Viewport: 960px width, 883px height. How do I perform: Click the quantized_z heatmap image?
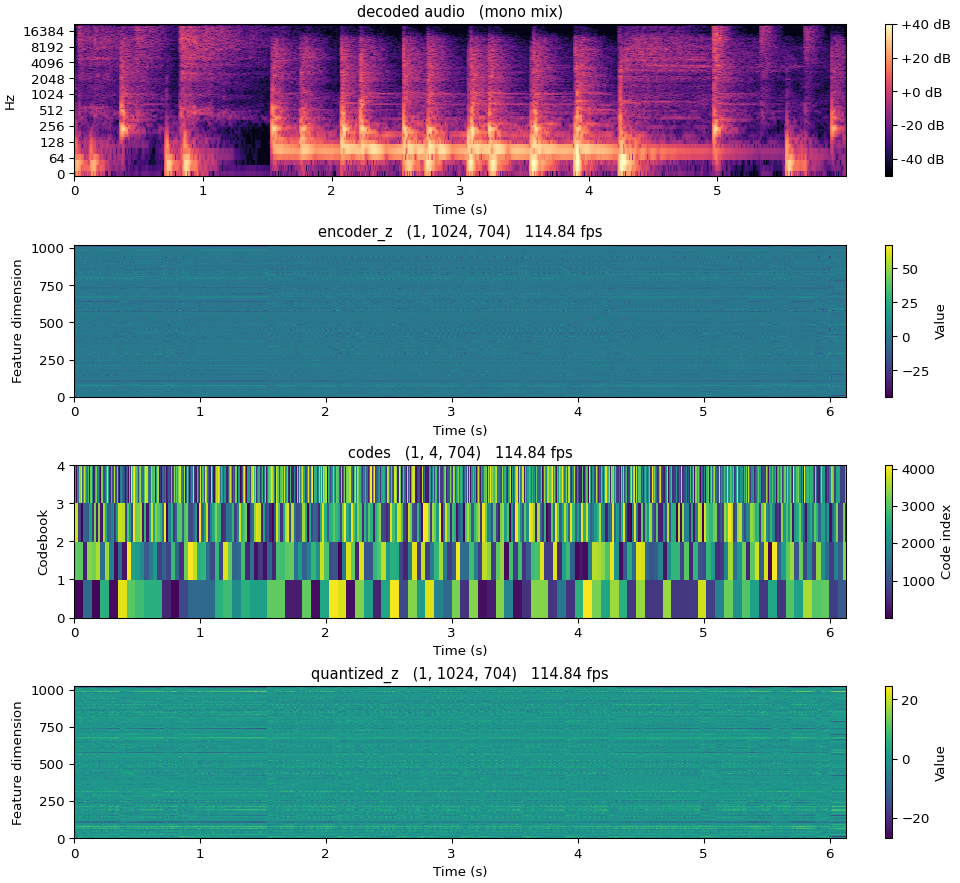tap(460, 763)
